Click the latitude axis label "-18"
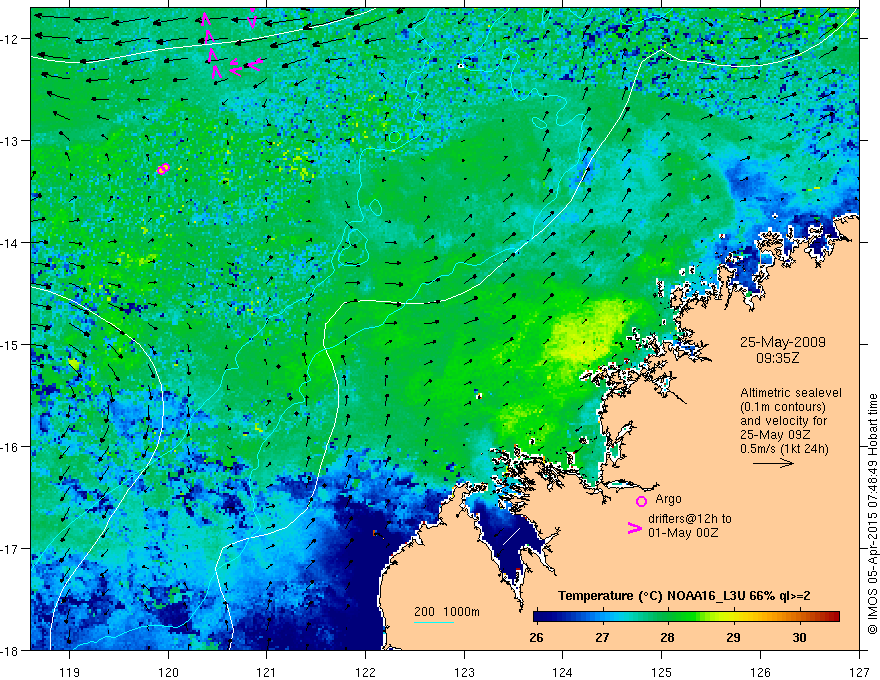Screen dimensions: 880x680 [x=10, y=650]
